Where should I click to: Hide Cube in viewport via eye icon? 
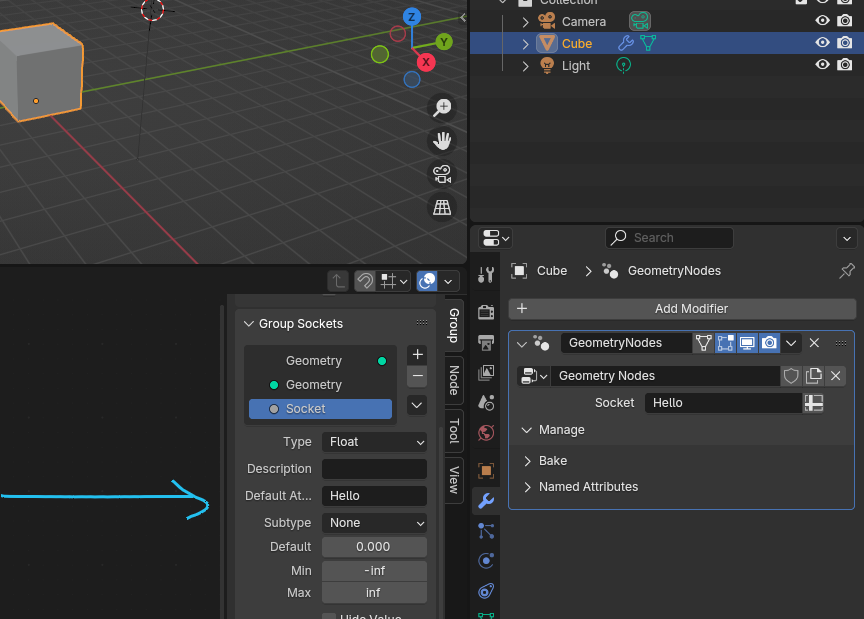(822, 42)
